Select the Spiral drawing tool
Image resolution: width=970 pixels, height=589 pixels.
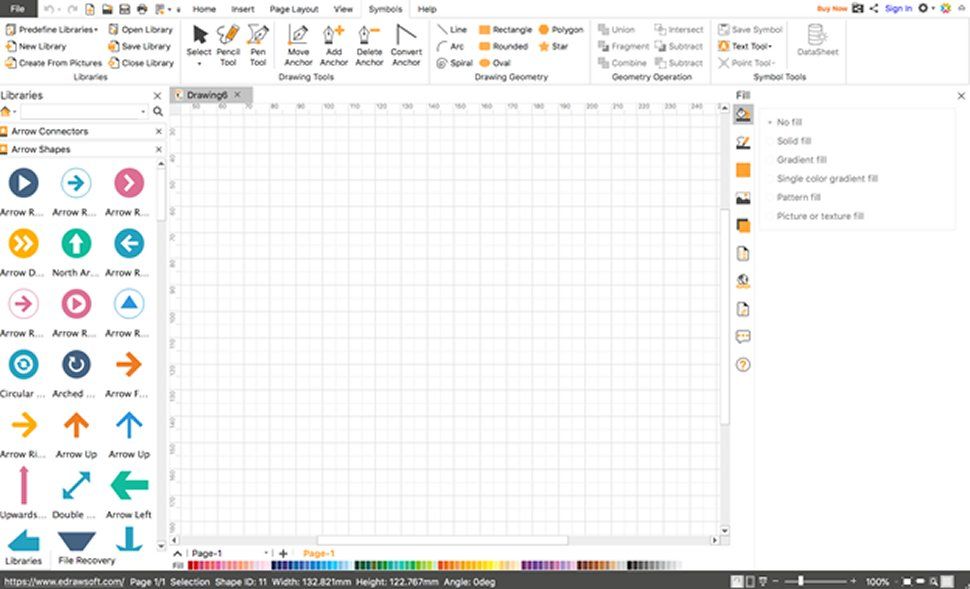point(456,62)
